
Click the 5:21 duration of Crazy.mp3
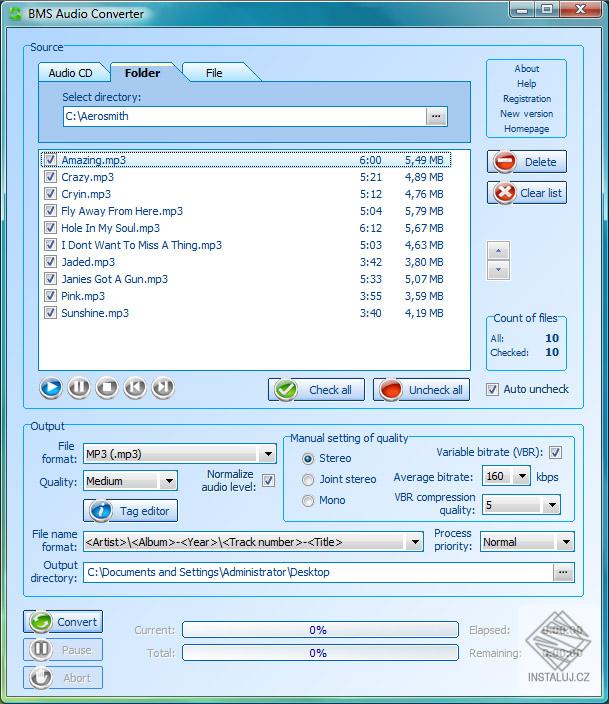[x=371, y=177]
